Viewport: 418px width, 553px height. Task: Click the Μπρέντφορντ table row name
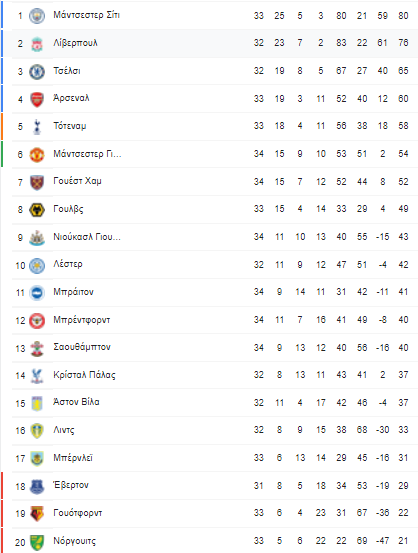[81, 320]
